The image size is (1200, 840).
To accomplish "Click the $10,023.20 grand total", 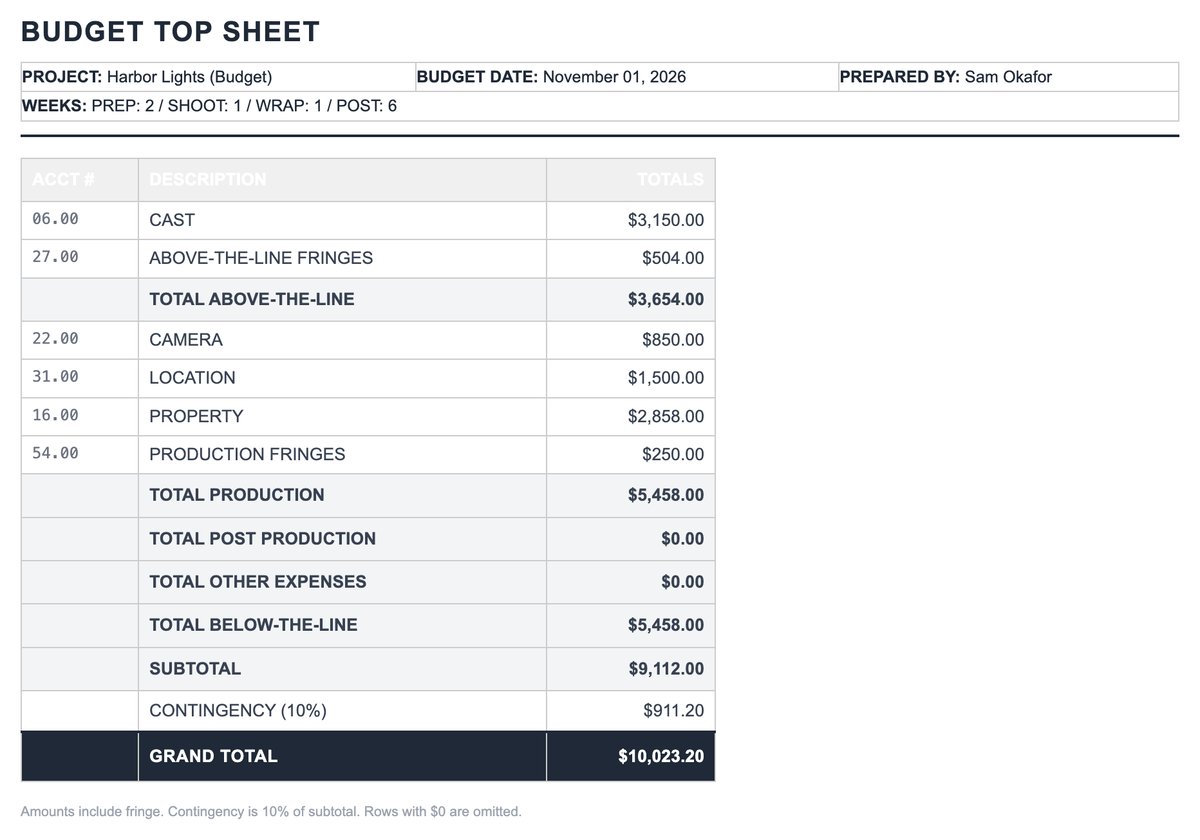I will (661, 756).
